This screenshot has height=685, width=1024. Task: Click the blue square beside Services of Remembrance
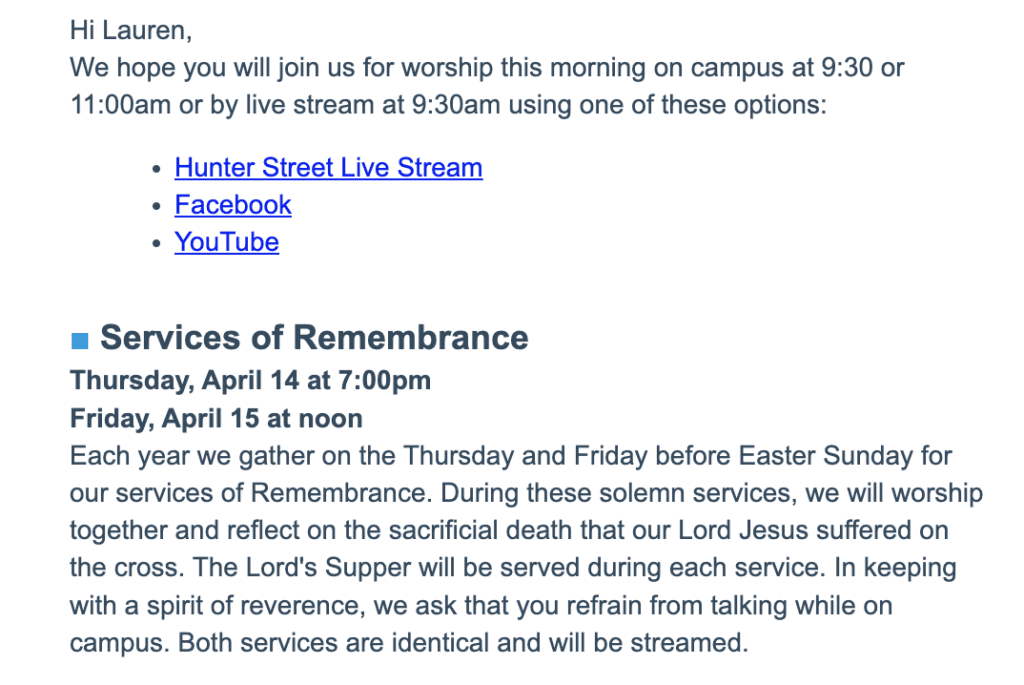coord(80,341)
